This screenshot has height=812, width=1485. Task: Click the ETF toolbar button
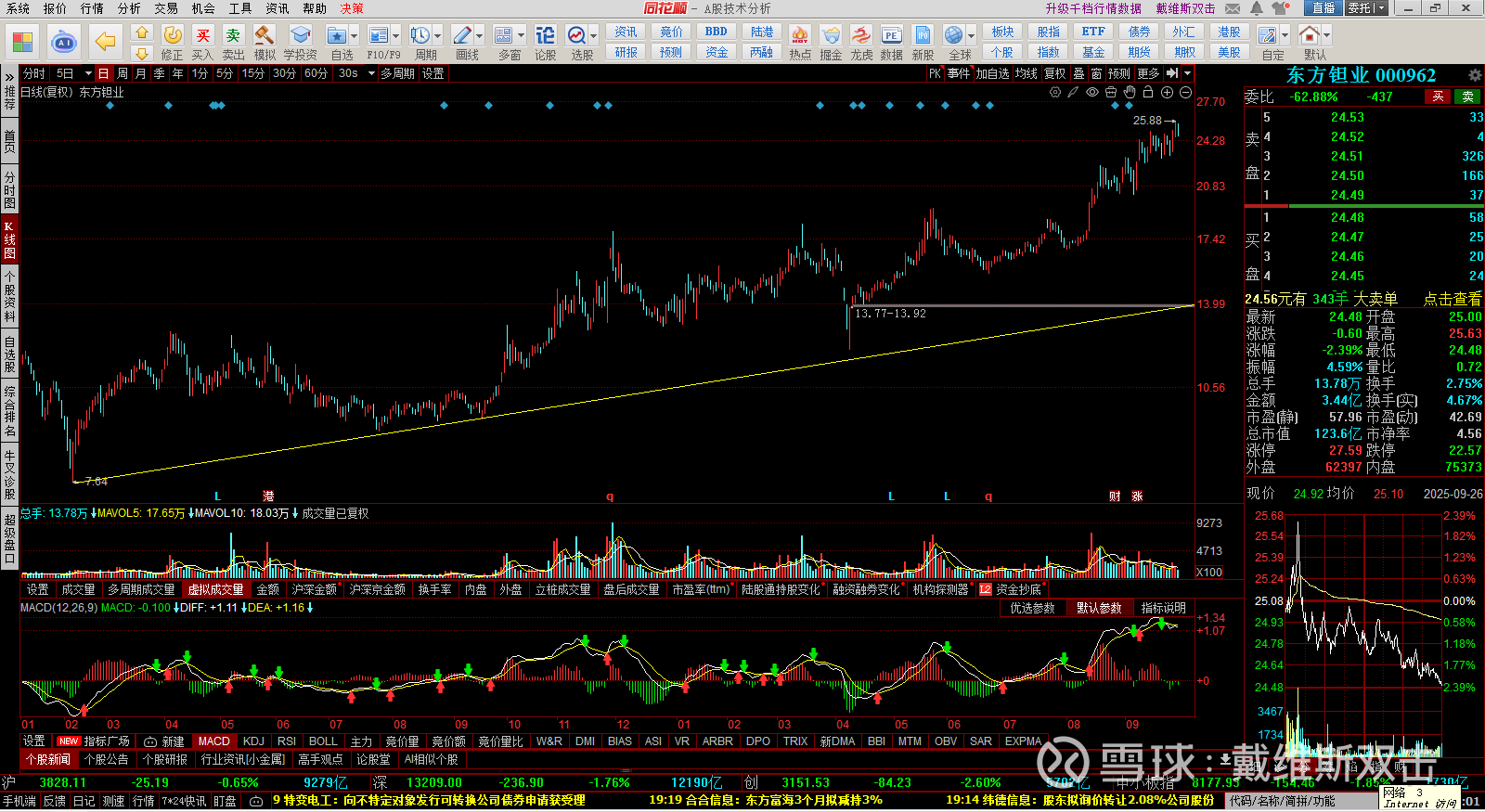coord(1093,32)
